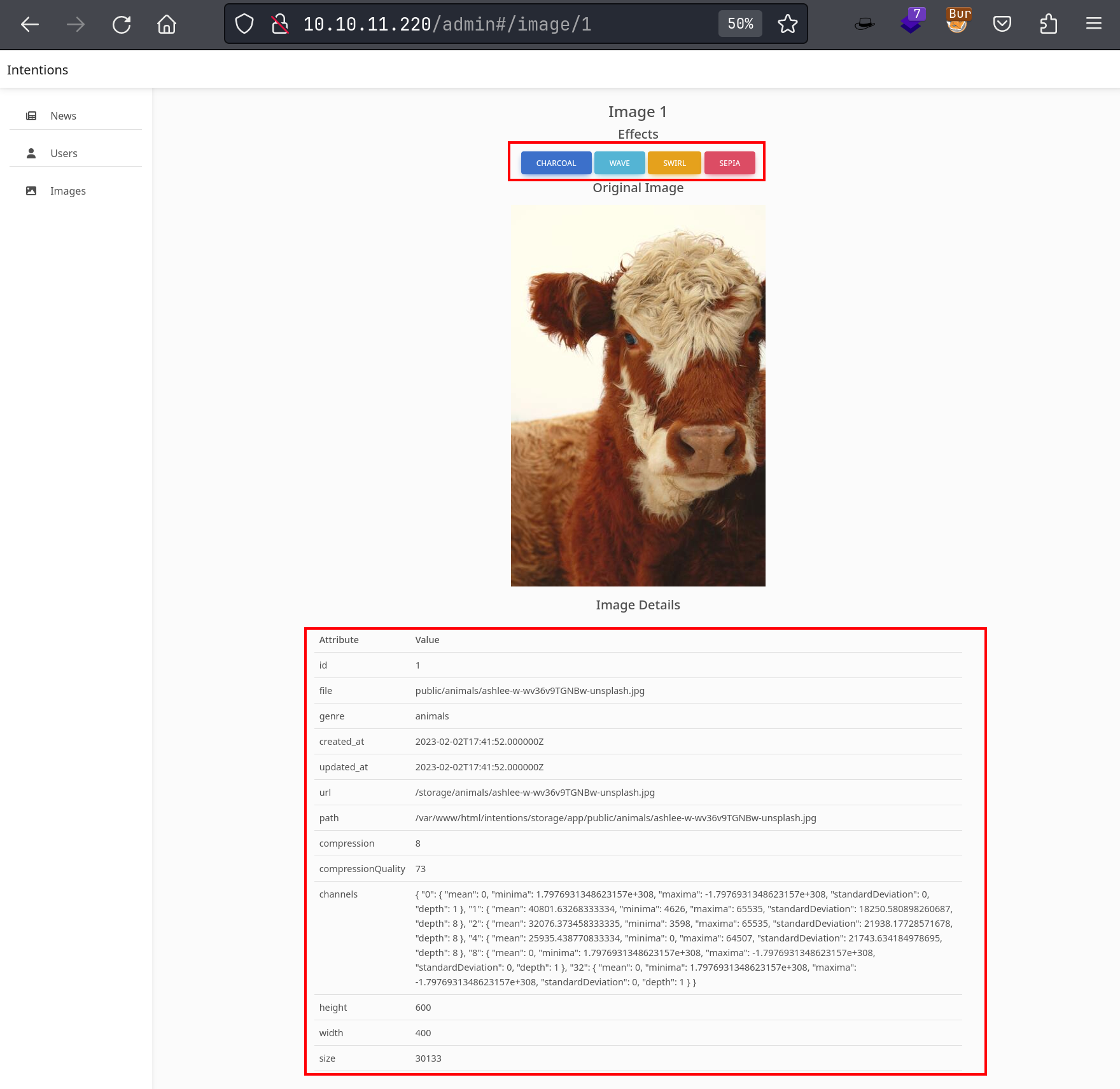Select the url value /storage/animals path
The width and height of the screenshot is (1120, 1089).
[535, 793]
